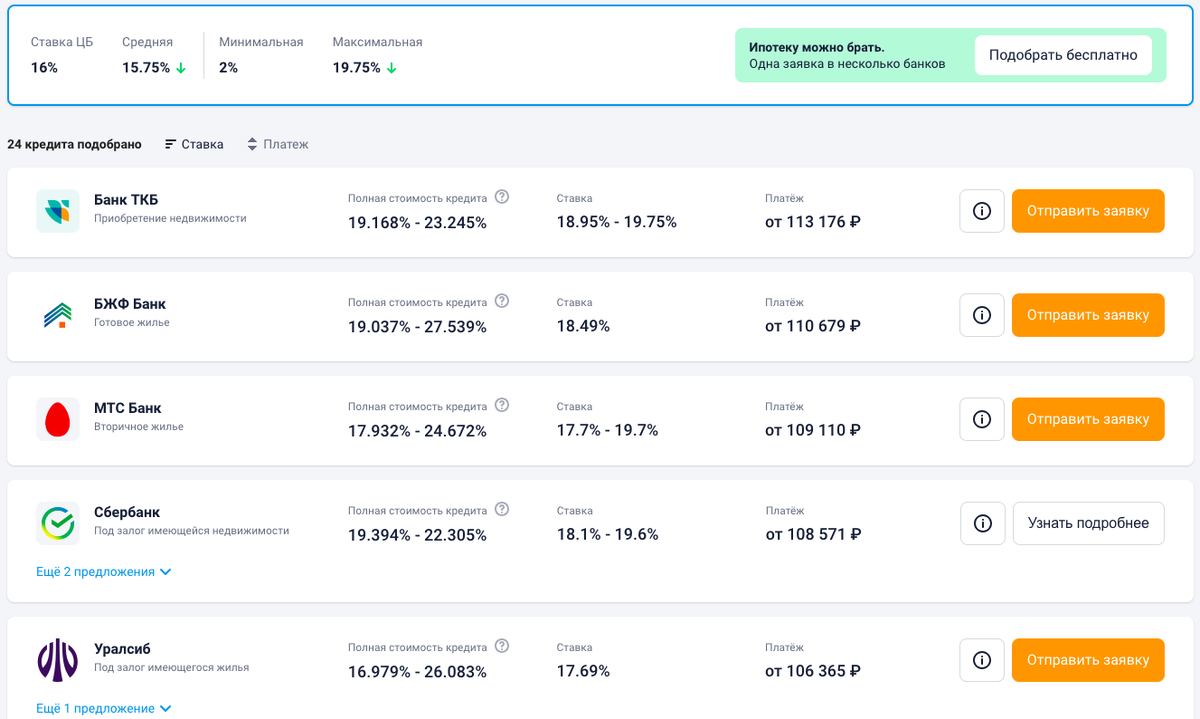Send application to Уралсиб
The image size is (1200, 719).
(x=1088, y=660)
